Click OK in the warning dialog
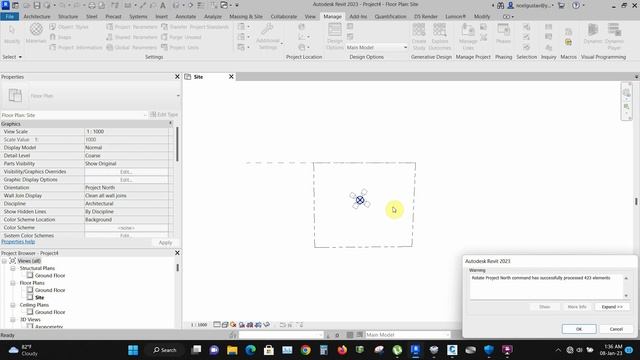The height and width of the screenshot is (360, 640). point(579,329)
